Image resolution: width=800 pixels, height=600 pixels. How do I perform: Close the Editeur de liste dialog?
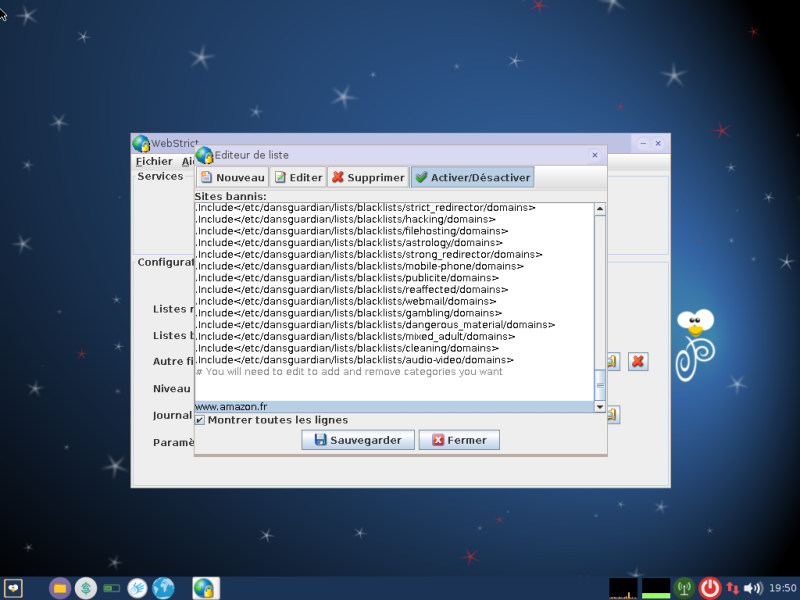click(x=594, y=155)
